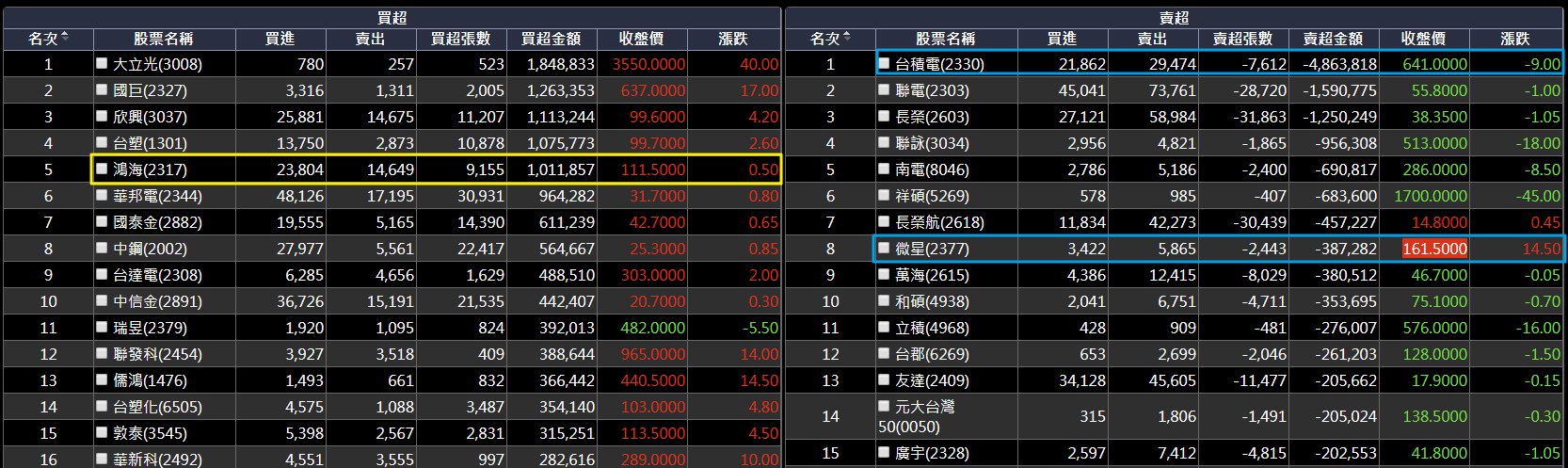Select the checkbox for 長榮航(2618)
1568x468 pixels.
[x=884, y=221]
